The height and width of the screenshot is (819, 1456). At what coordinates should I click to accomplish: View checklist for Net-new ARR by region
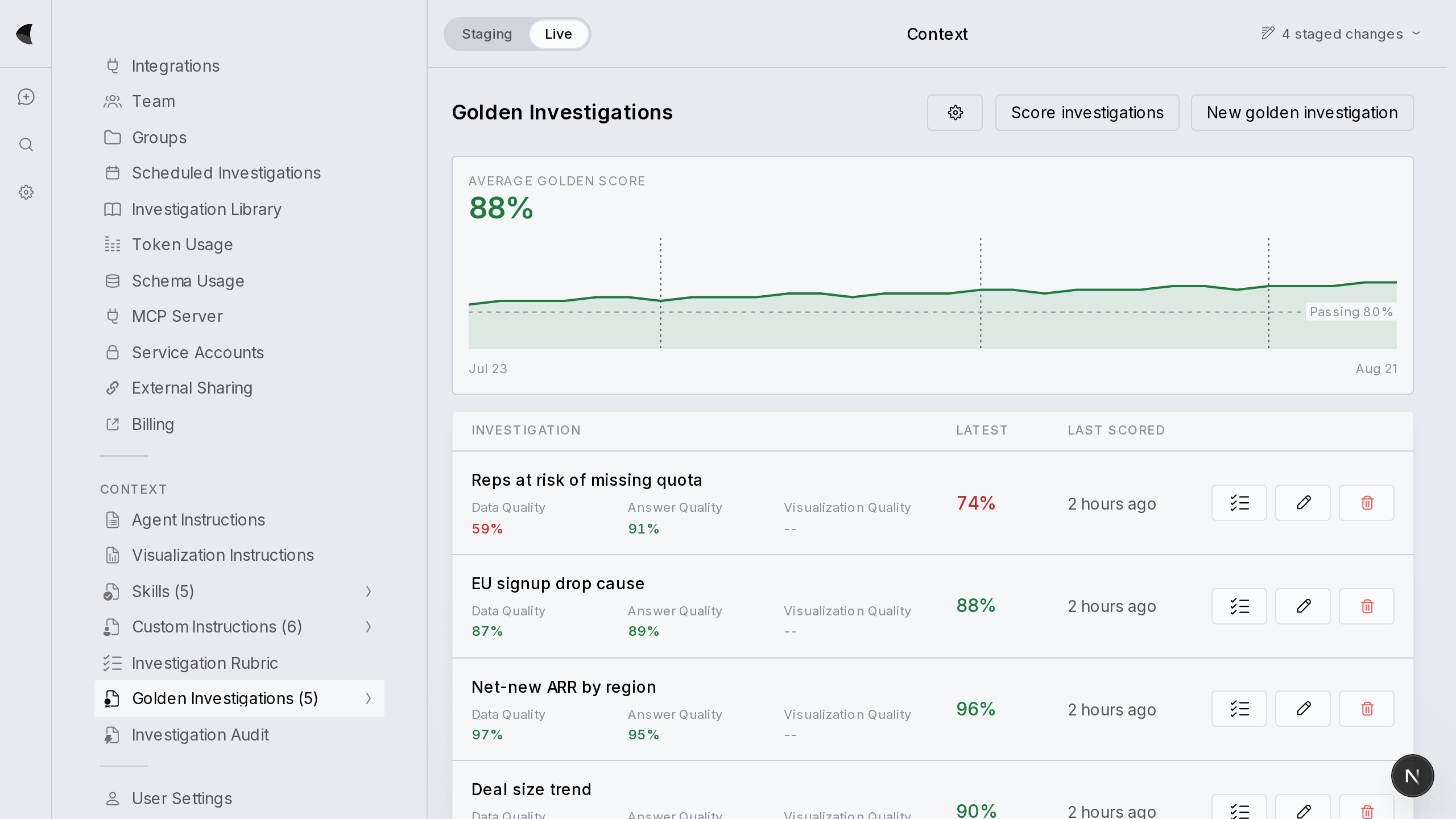pyautogui.click(x=1239, y=709)
